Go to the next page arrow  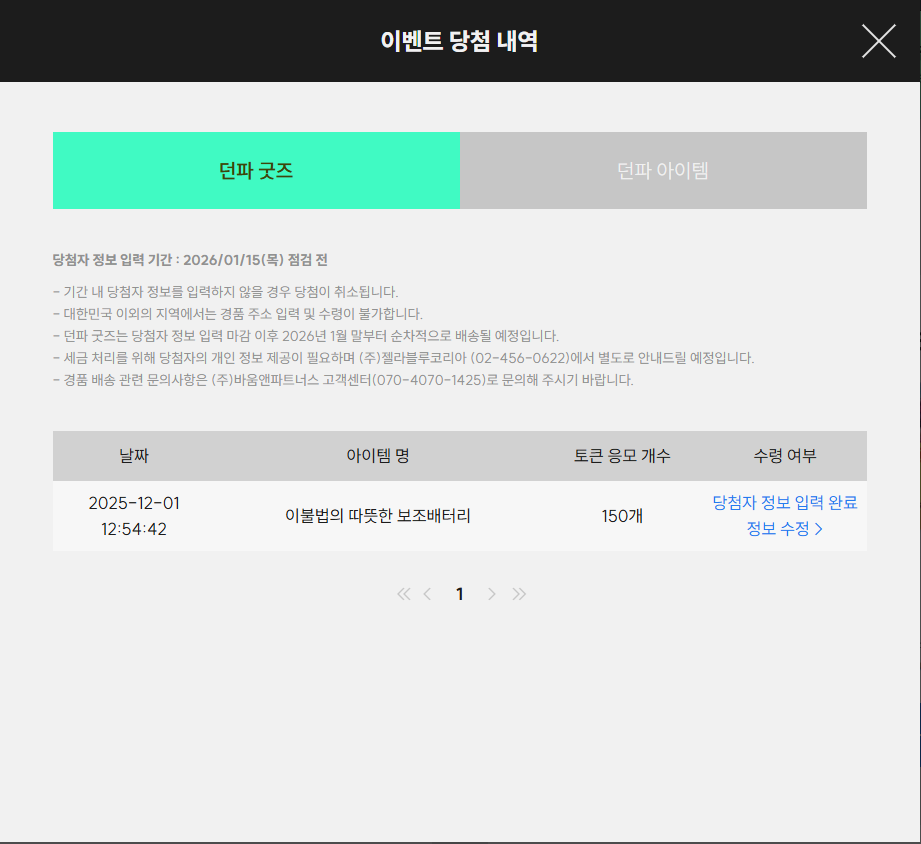pyautogui.click(x=491, y=594)
